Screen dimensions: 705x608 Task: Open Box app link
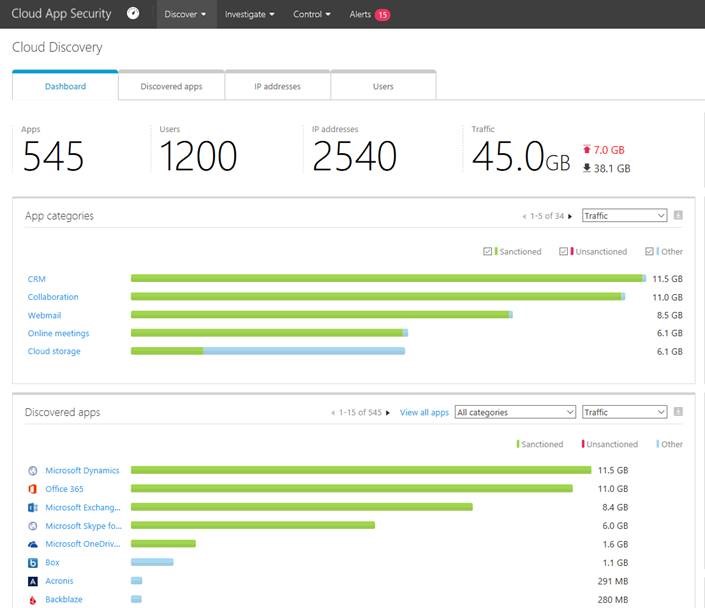coord(52,563)
